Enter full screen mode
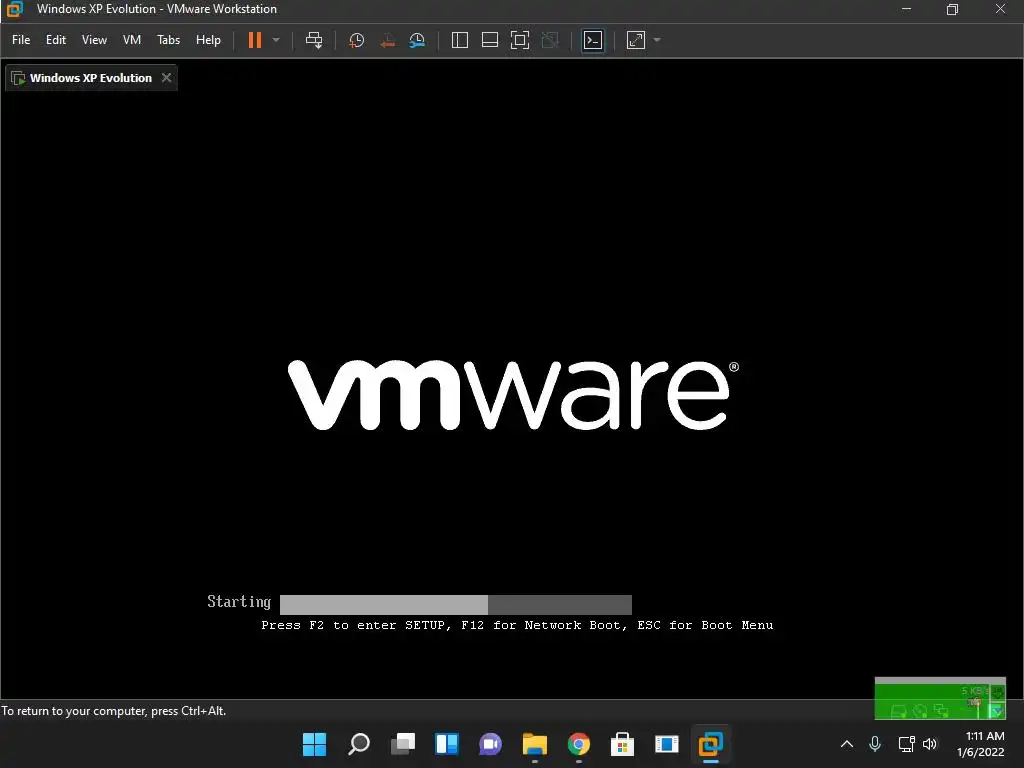The height and width of the screenshot is (768, 1024). coord(520,40)
